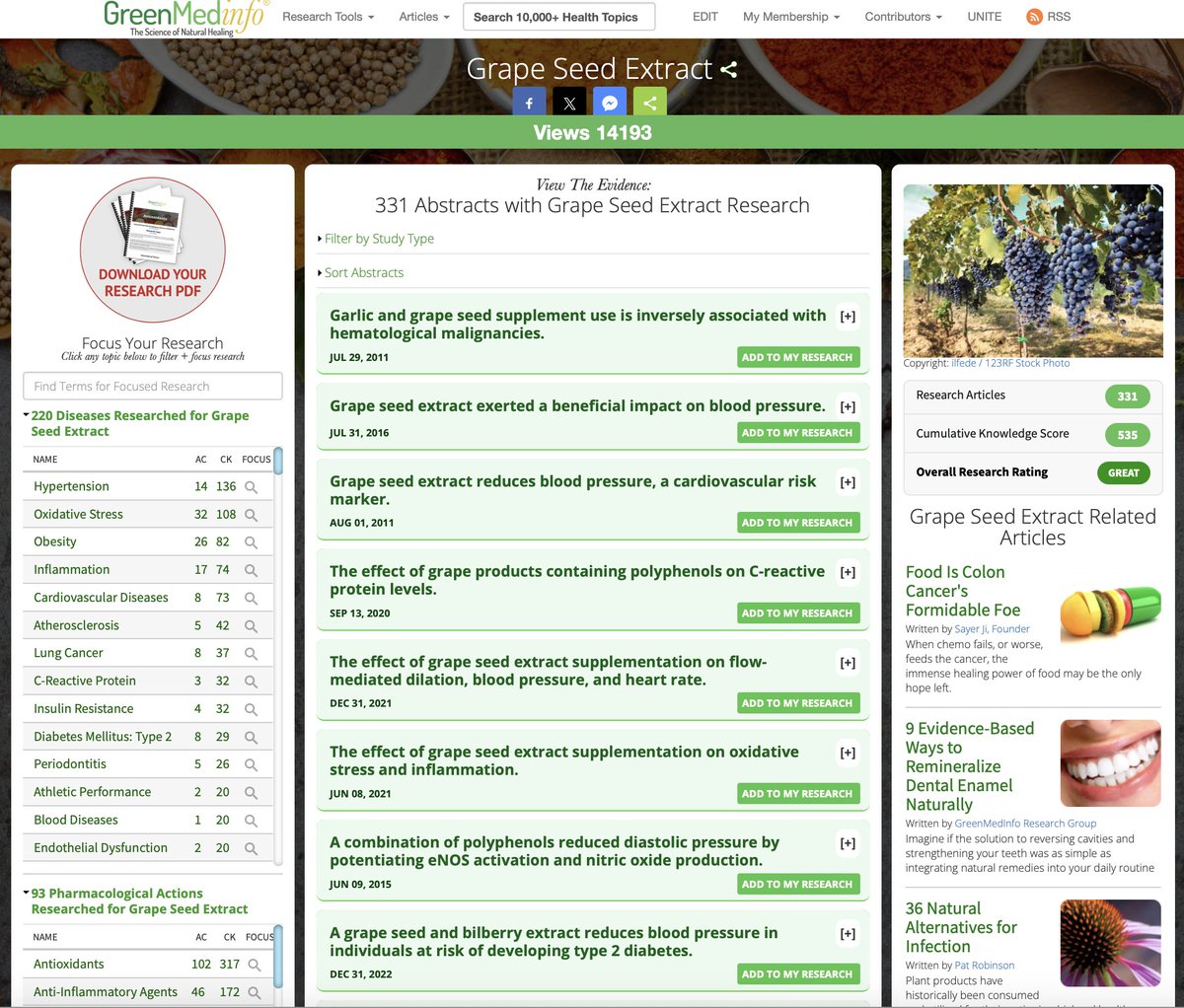Screen dimensions: 1184x1008
Task: Collapse the 220 Diseases Researched section
Action: pyautogui.click(x=27, y=415)
